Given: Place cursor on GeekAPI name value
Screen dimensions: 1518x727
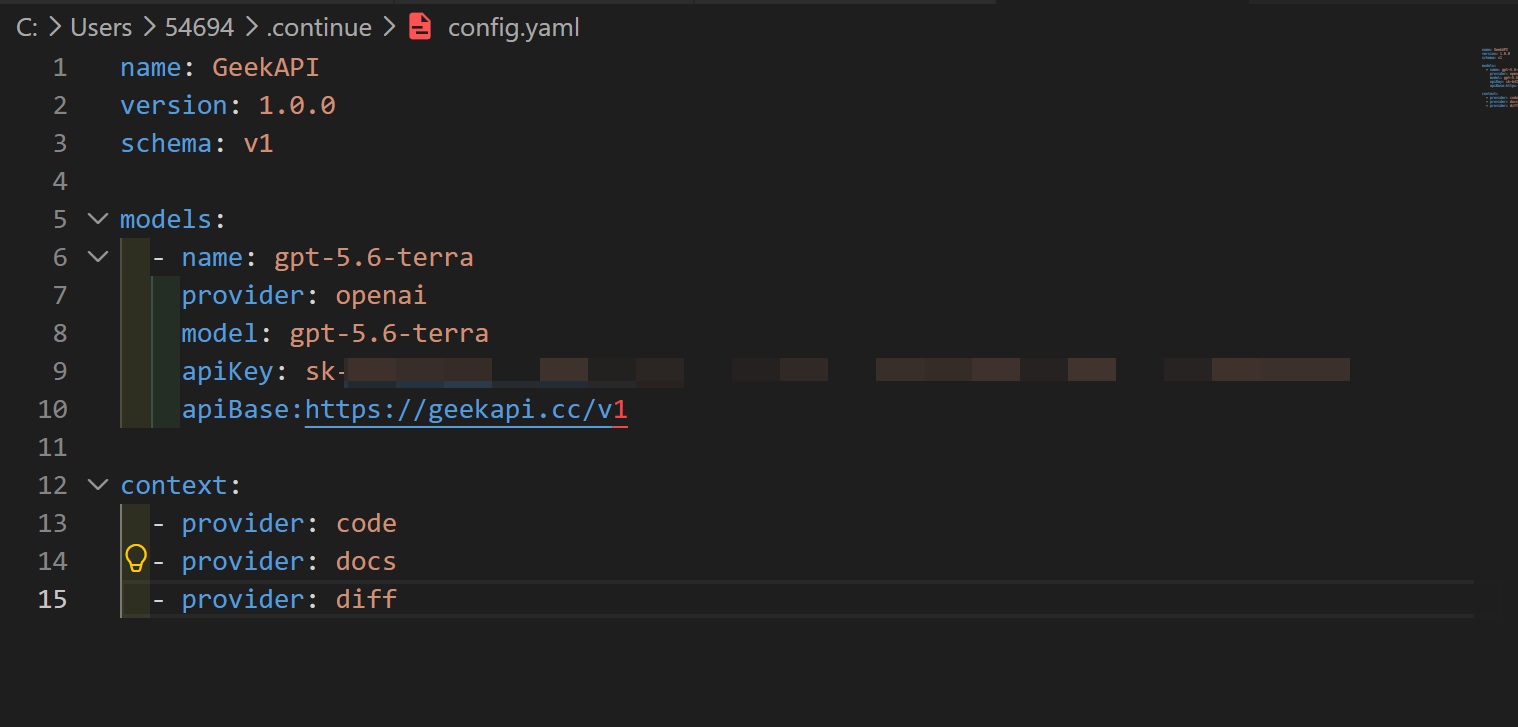Looking at the screenshot, I should pyautogui.click(x=266, y=67).
